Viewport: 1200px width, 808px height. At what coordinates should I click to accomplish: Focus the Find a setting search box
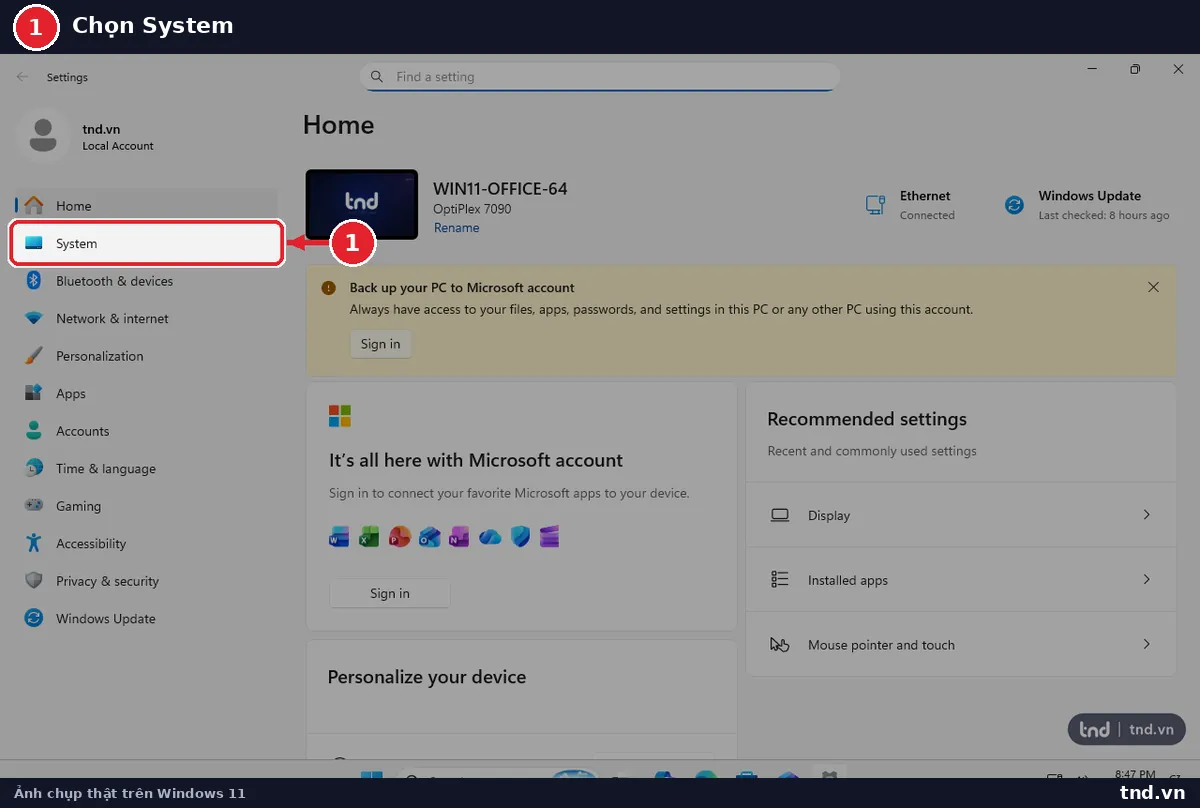point(599,77)
